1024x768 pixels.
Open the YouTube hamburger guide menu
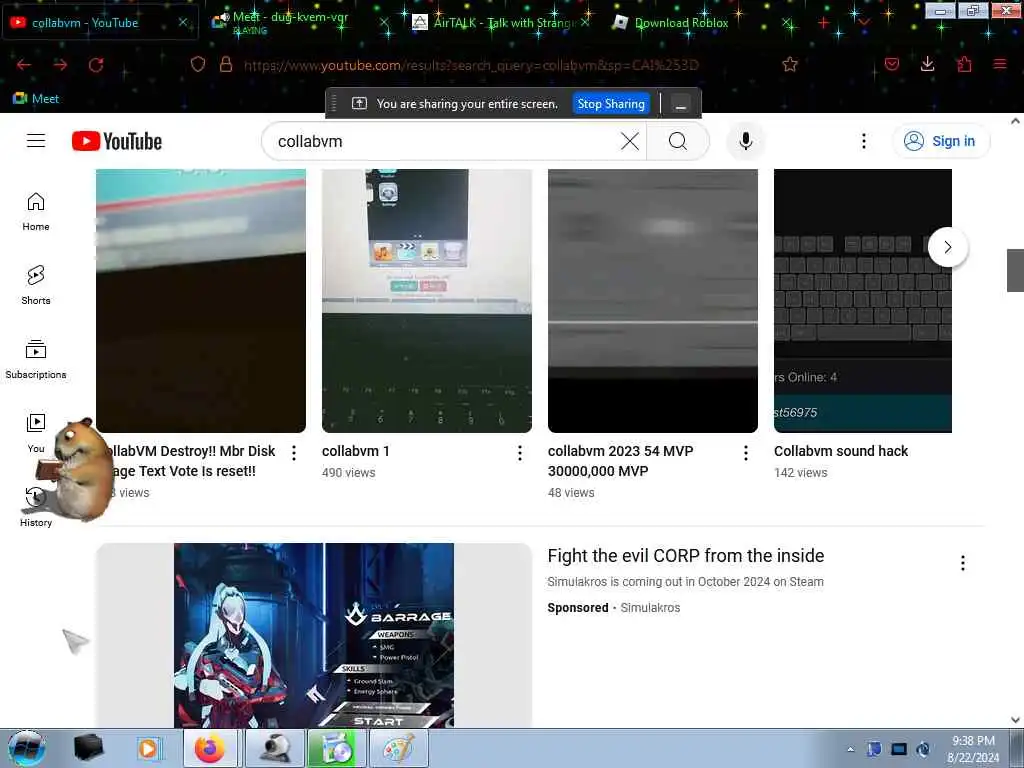pos(36,141)
